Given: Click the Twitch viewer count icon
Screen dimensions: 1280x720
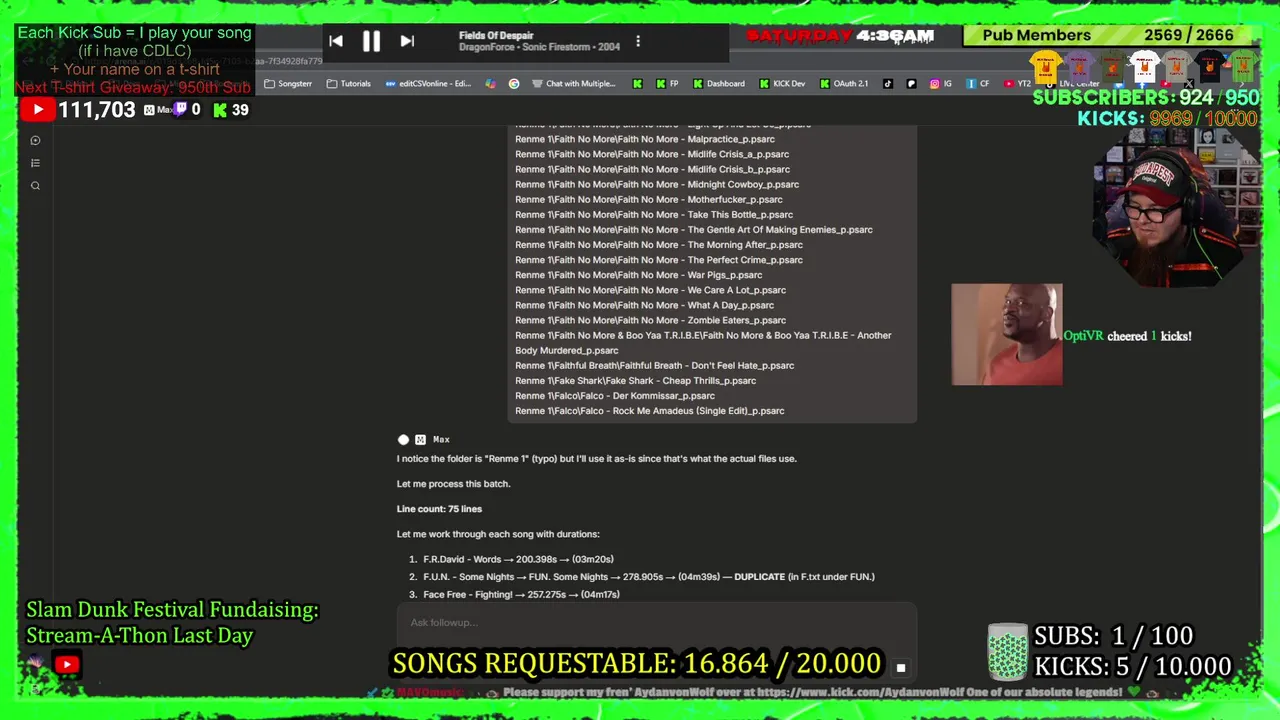Looking at the screenshot, I should 182,110.
